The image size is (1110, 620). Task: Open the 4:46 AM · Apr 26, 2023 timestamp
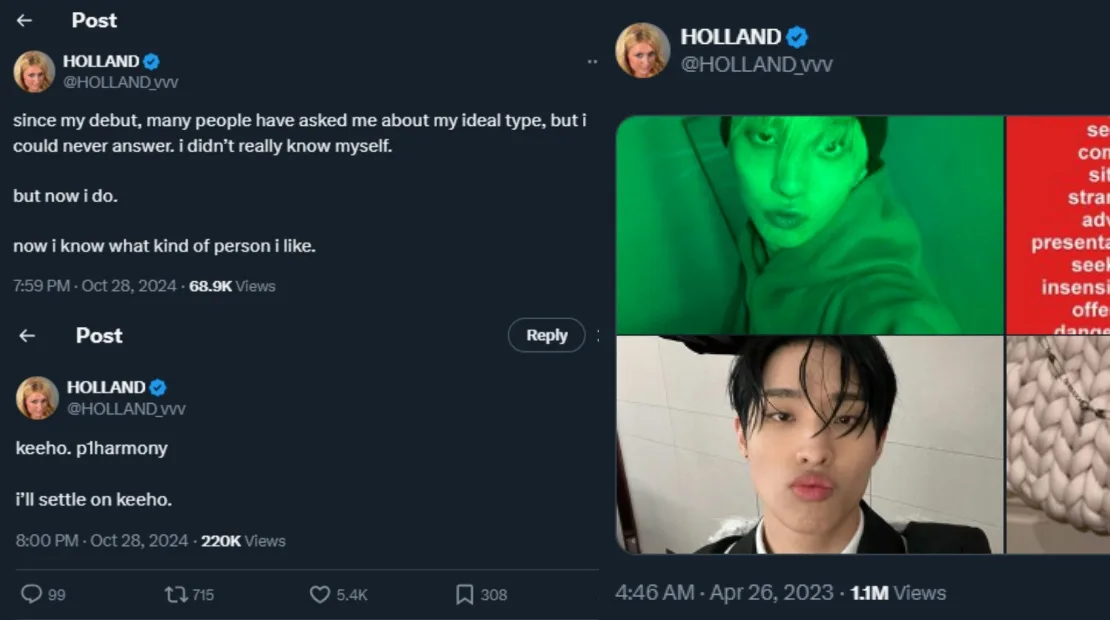tap(724, 593)
